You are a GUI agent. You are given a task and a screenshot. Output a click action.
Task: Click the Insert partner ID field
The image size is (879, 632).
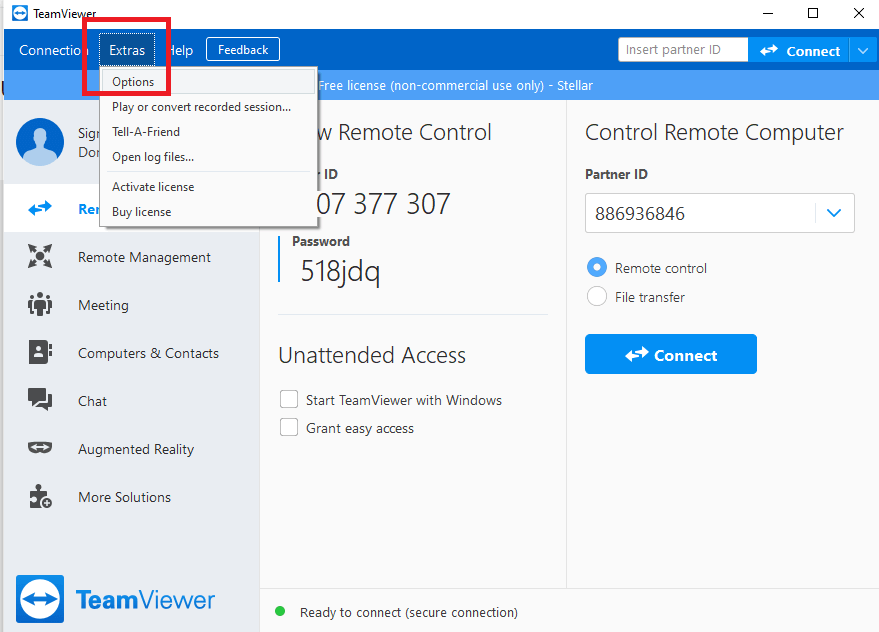coord(683,49)
